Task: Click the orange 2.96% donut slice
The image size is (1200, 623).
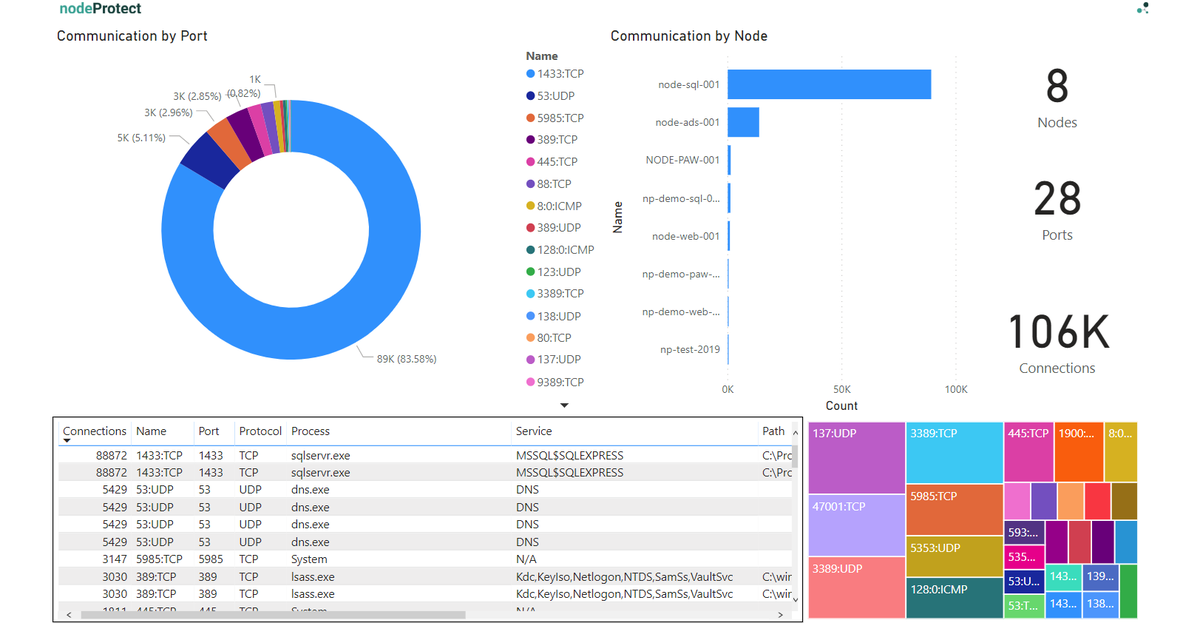Action: (x=229, y=140)
